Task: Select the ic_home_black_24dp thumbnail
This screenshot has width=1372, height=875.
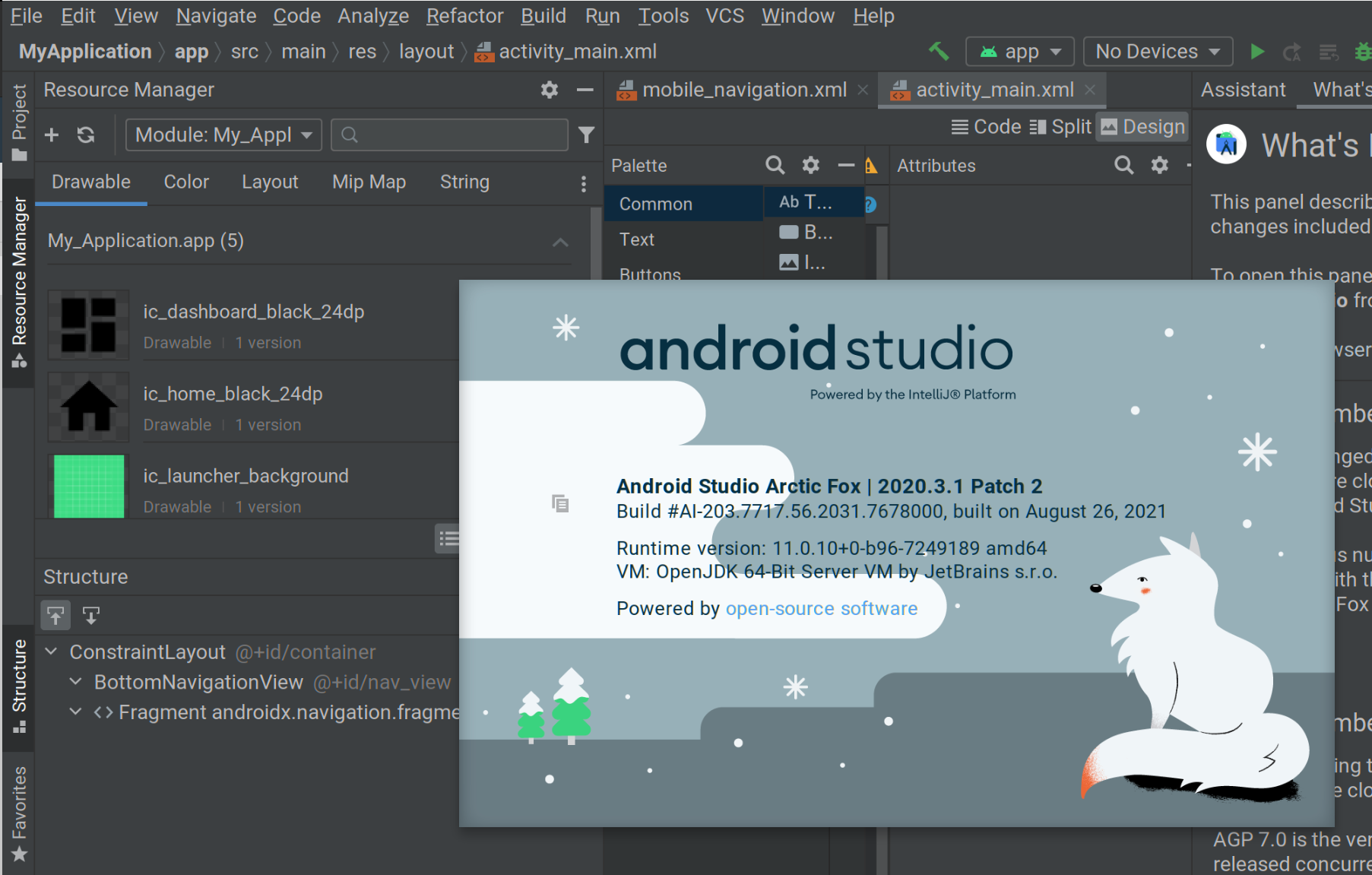Action: pos(88,407)
